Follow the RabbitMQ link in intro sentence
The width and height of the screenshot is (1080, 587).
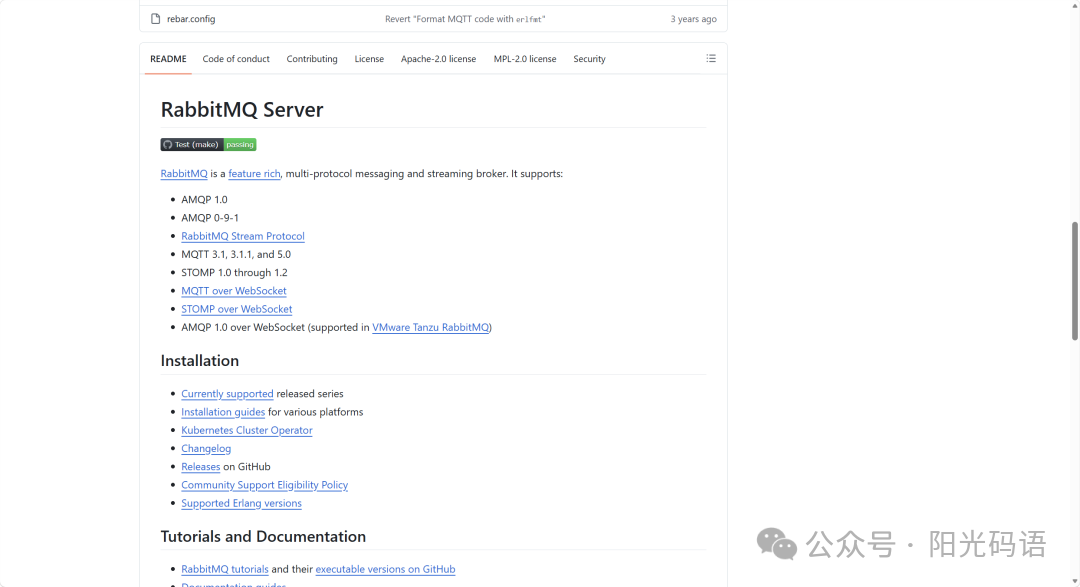coord(184,174)
